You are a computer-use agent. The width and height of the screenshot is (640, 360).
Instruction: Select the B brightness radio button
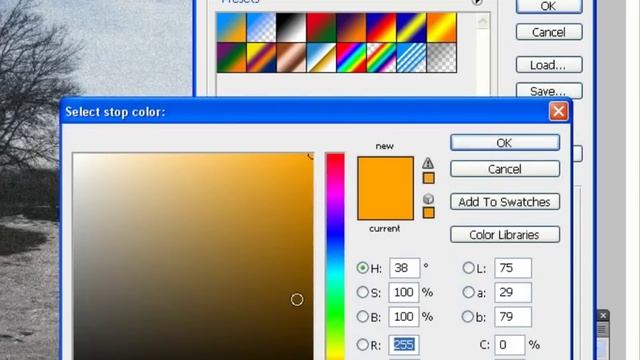362,317
